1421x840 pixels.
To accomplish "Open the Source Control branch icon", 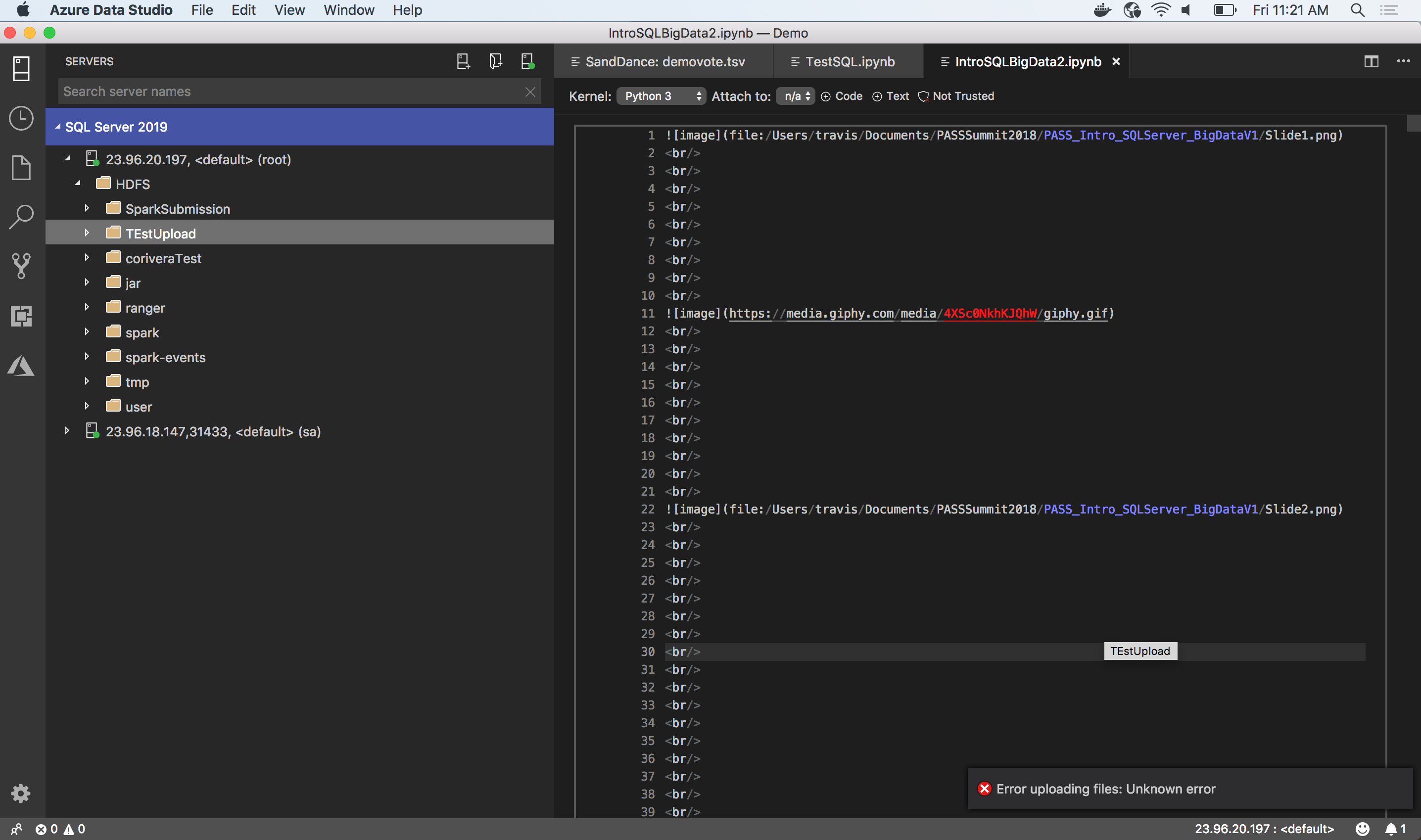I will point(21,266).
